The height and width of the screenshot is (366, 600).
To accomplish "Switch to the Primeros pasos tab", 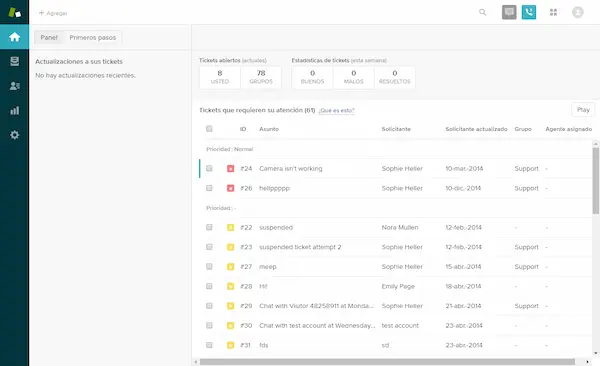I will (x=93, y=38).
